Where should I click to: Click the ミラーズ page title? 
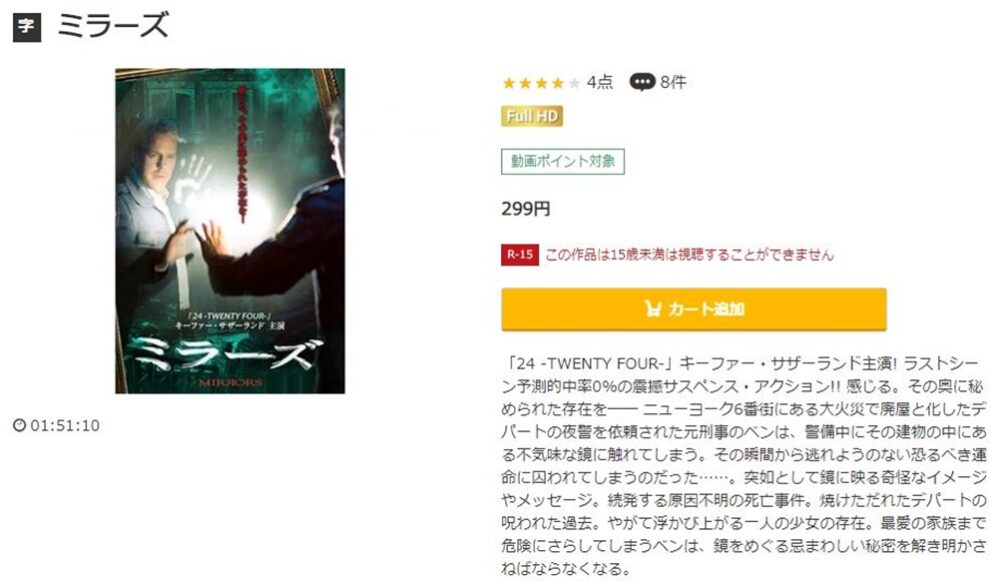click(x=113, y=26)
